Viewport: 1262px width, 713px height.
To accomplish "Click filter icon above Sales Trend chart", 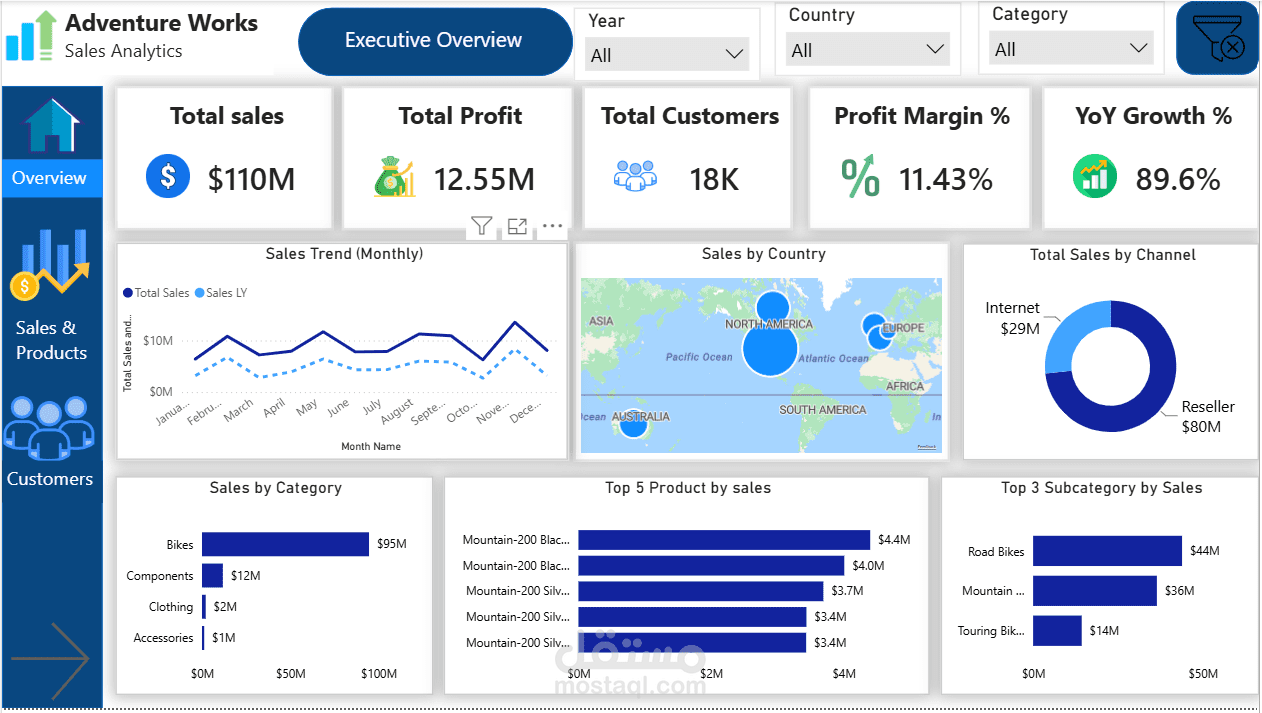I will 482,227.
